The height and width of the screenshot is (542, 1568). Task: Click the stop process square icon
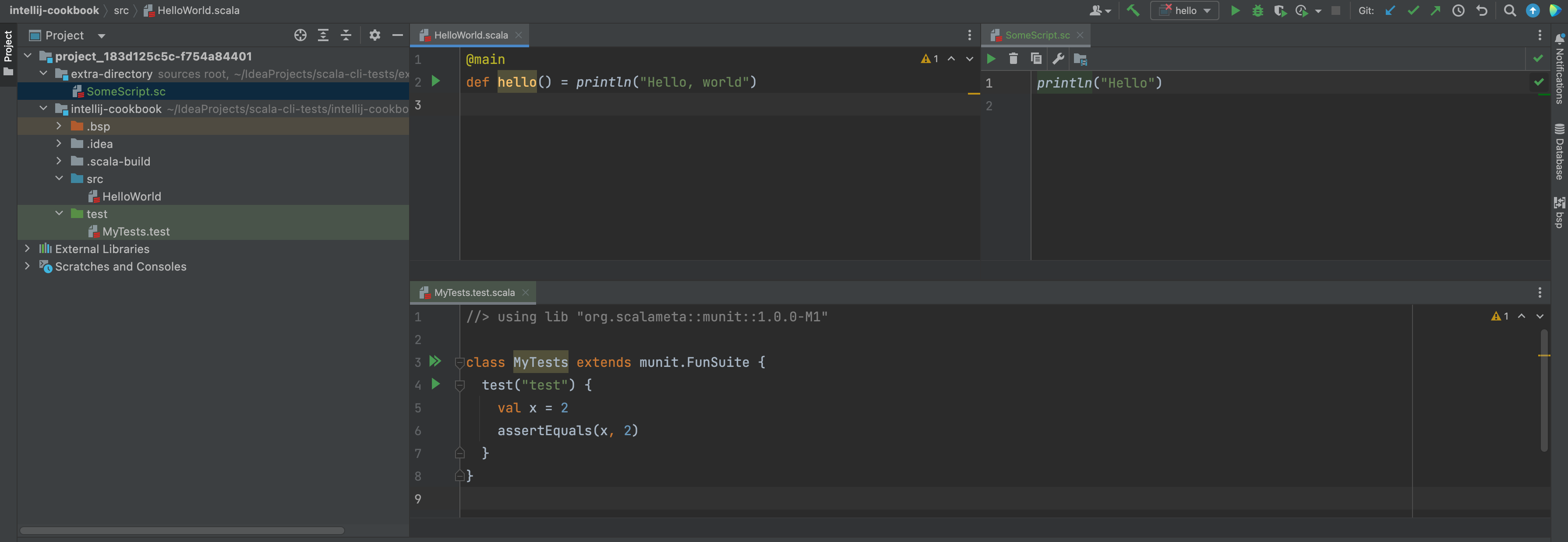tap(1335, 11)
